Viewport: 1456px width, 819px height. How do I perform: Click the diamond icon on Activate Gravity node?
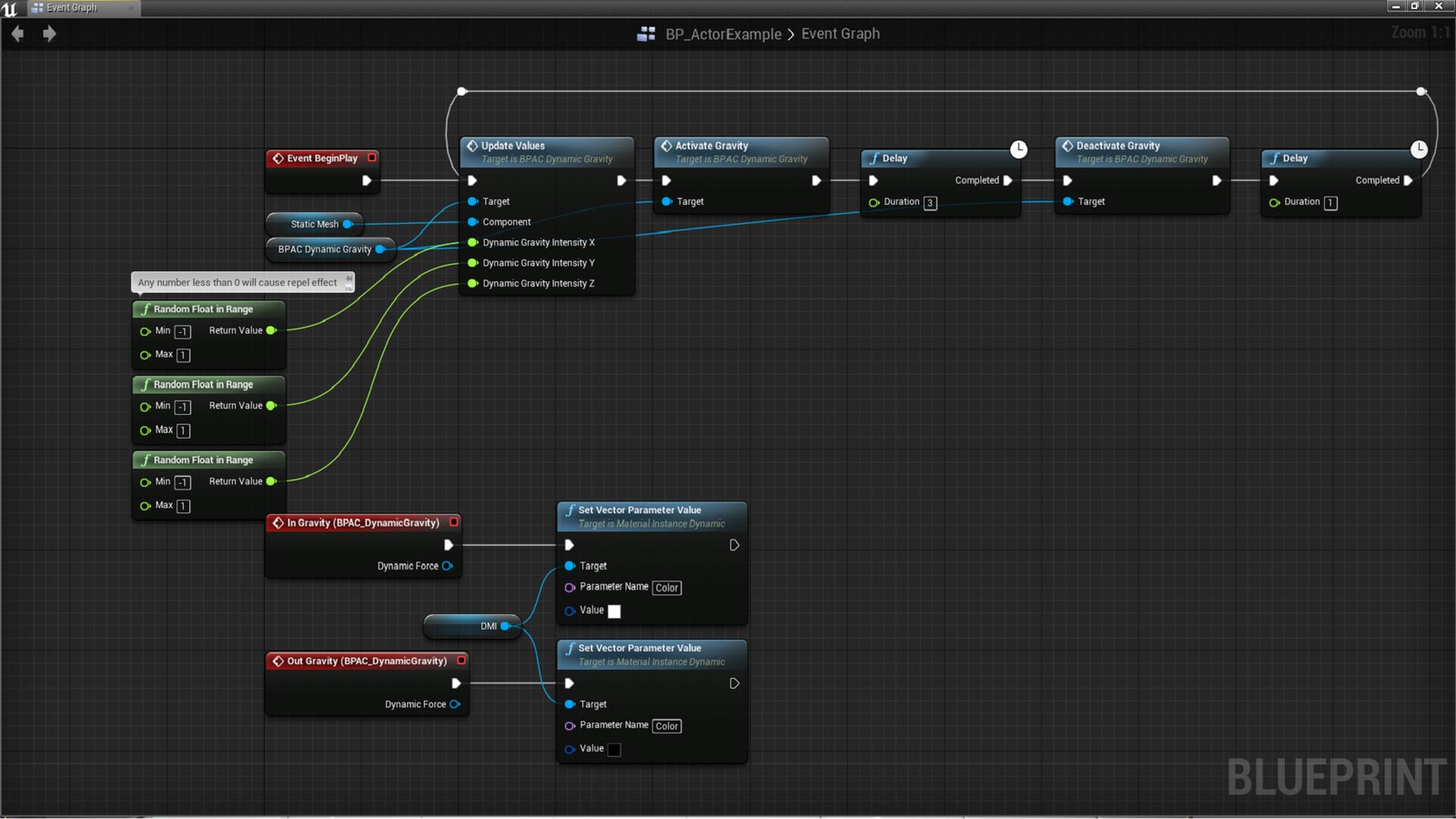click(665, 145)
